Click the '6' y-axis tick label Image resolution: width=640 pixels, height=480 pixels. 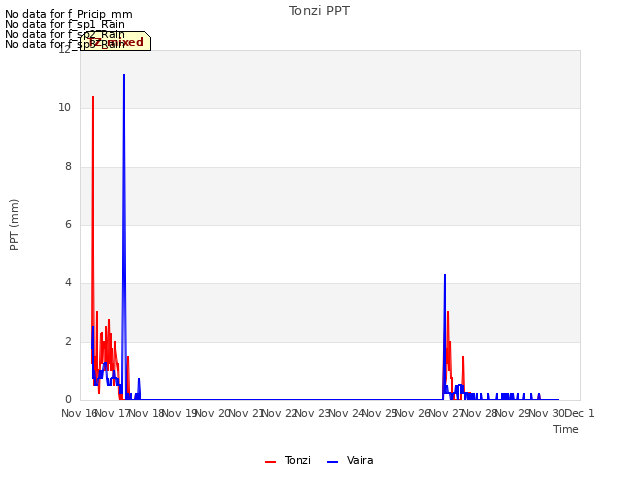(68, 224)
